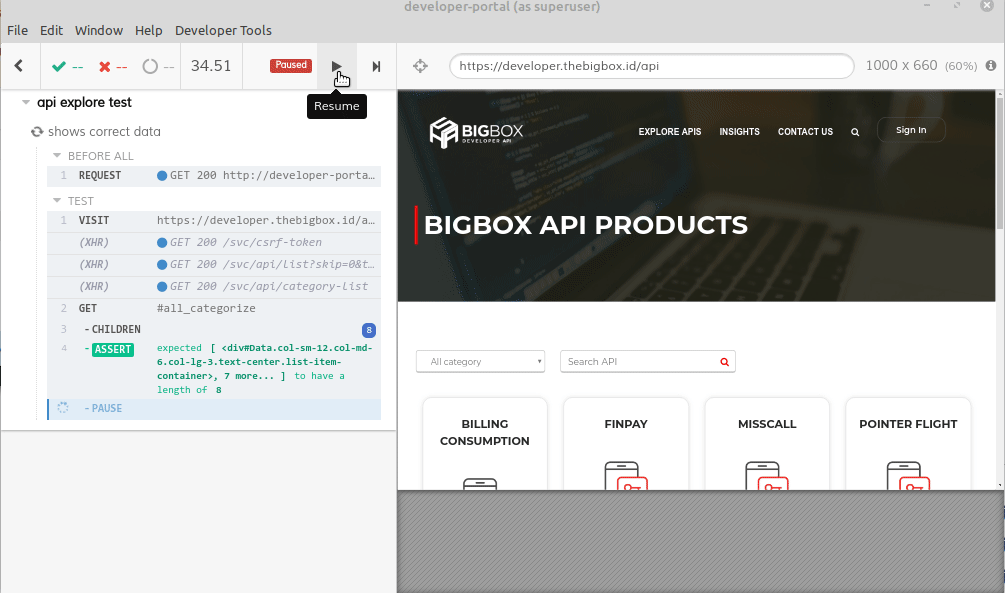Select the GET #all_categorize command
This screenshot has height=593, width=1005.
[x=214, y=308]
